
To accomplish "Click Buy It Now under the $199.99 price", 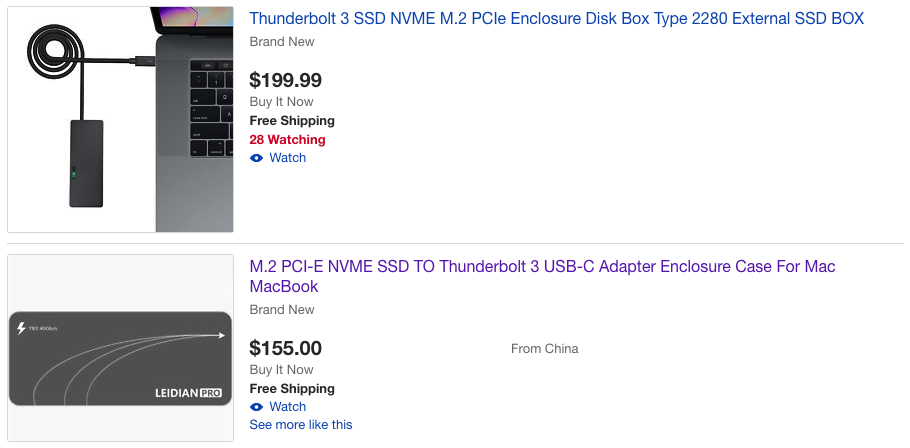I will pos(281,102).
